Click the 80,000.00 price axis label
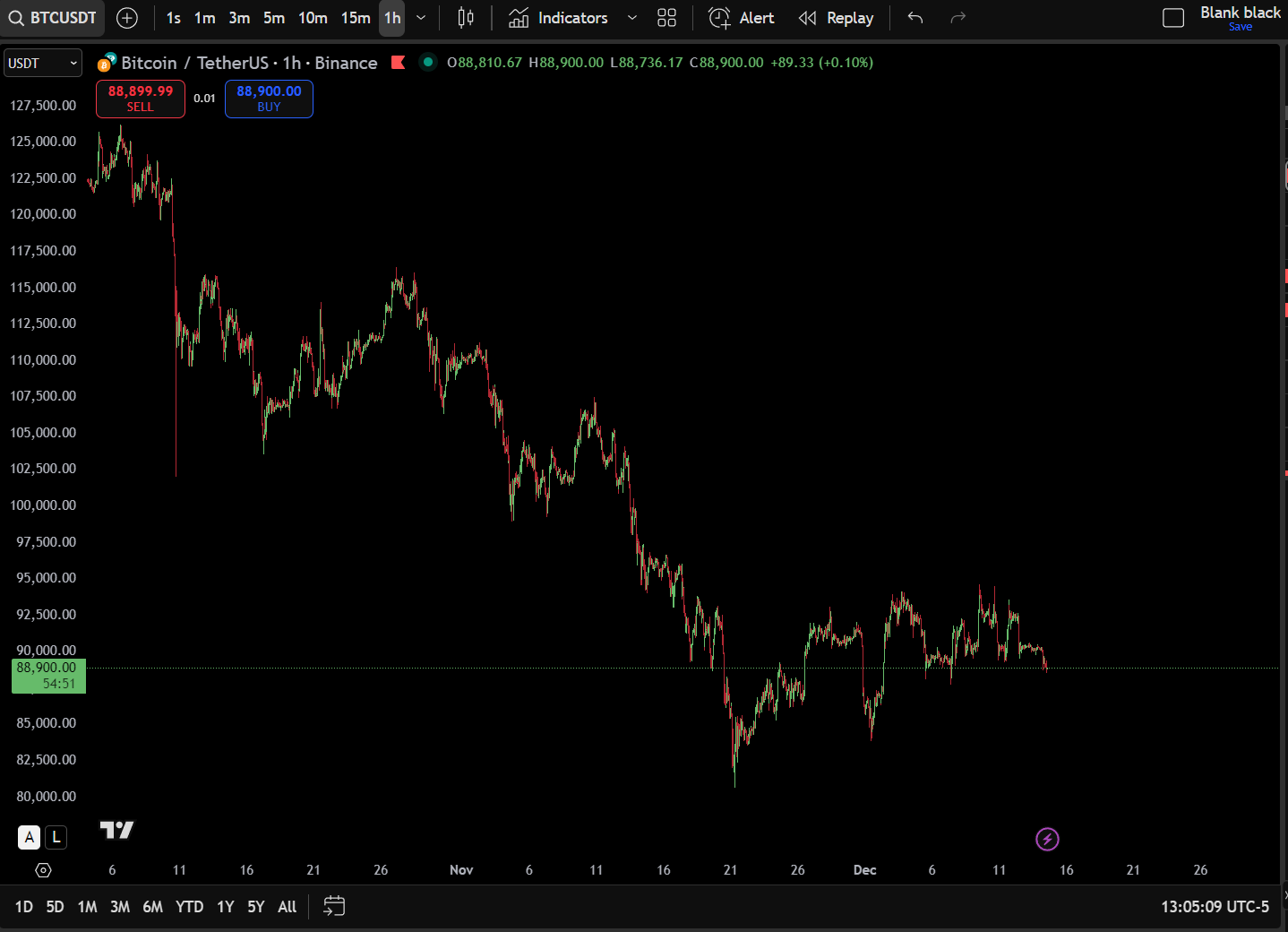This screenshot has height=932, width=1288. 47,797
